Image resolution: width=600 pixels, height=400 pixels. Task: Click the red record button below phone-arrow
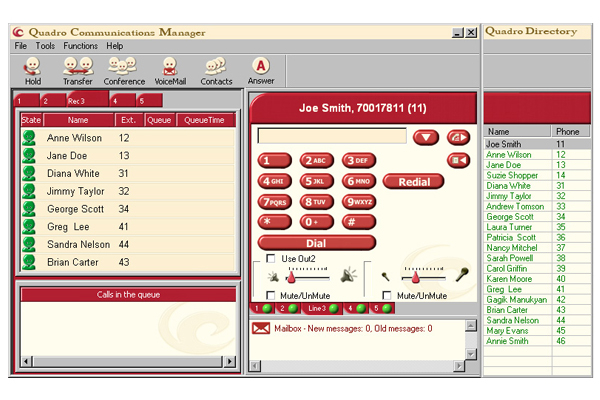click(x=458, y=160)
